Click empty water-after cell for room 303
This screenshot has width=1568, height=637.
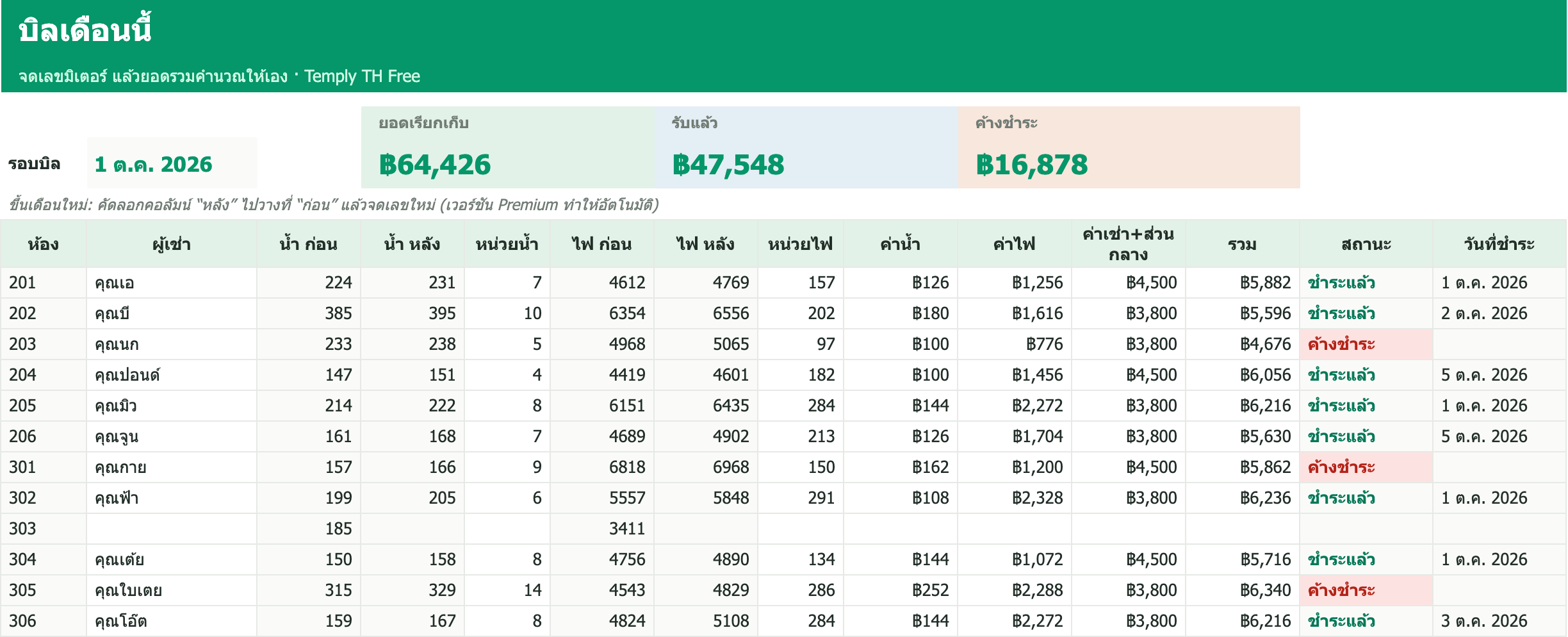[x=412, y=529]
